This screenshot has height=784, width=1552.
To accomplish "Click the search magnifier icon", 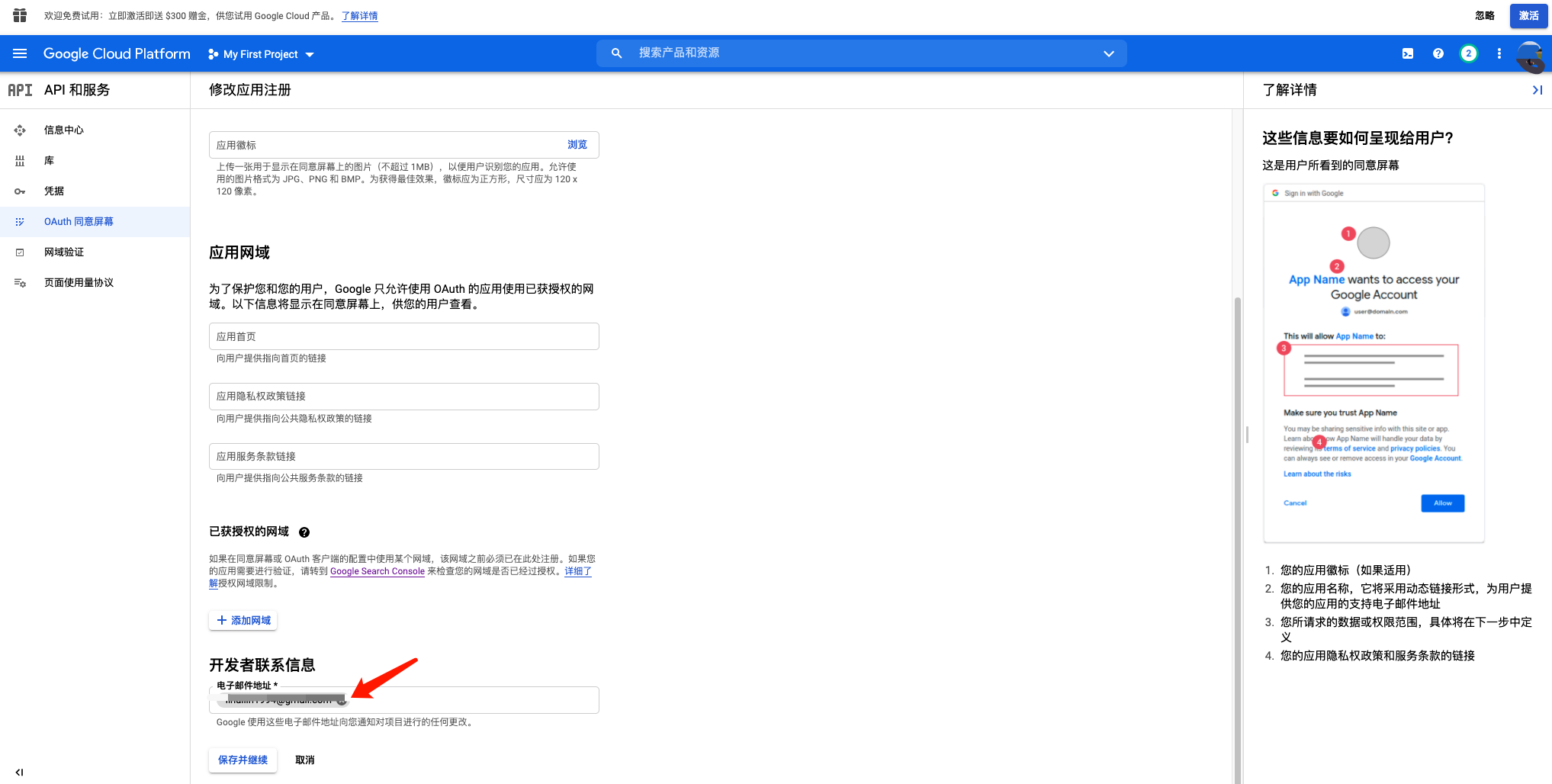I will (616, 53).
